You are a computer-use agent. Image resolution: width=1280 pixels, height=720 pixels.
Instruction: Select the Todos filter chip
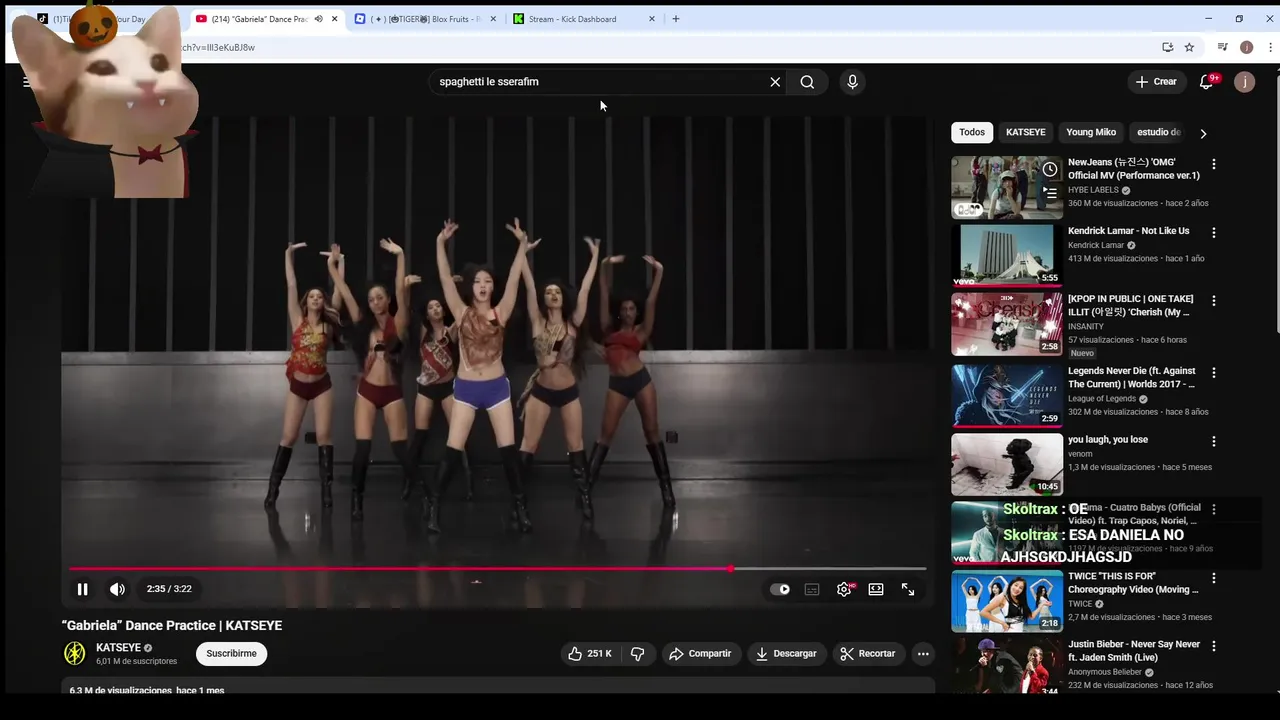(x=972, y=132)
